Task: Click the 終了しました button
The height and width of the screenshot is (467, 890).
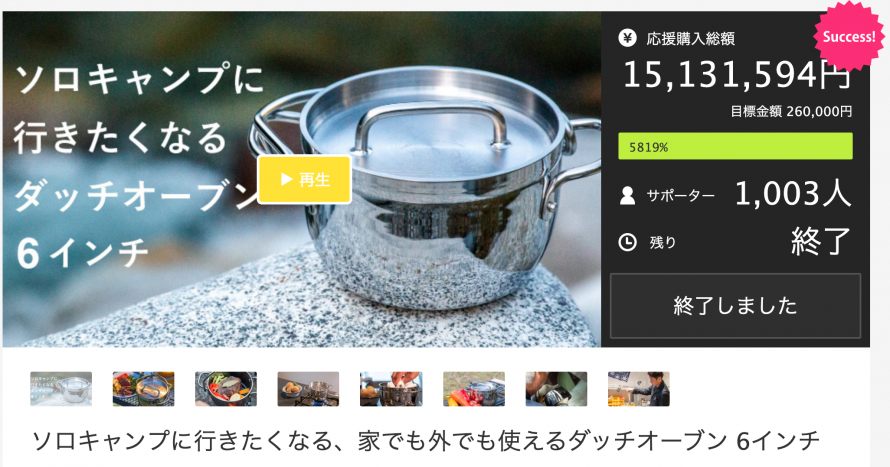Action: [x=735, y=306]
